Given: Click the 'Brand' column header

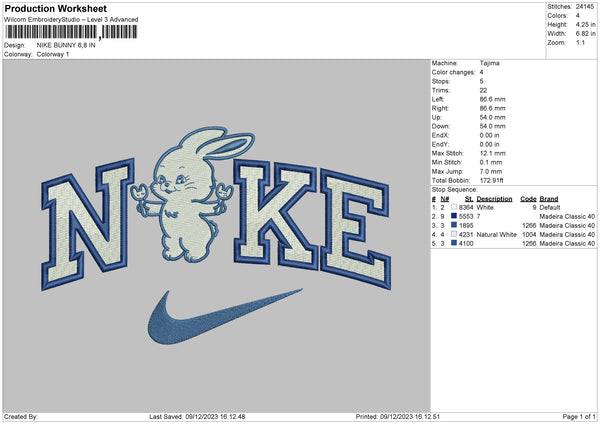Looking at the screenshot, I should click(x=549, y=199).
